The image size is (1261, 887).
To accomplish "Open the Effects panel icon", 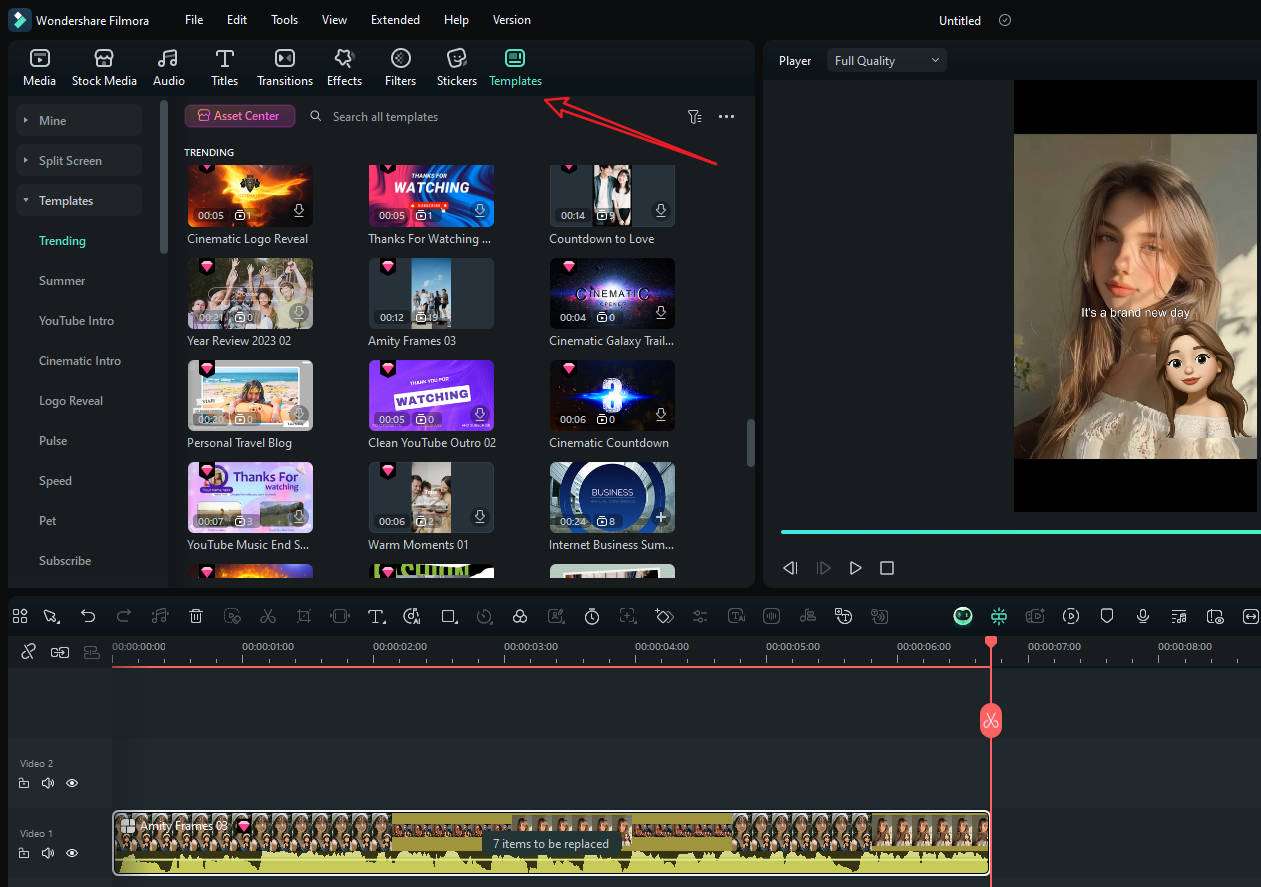I will [344, 58].
